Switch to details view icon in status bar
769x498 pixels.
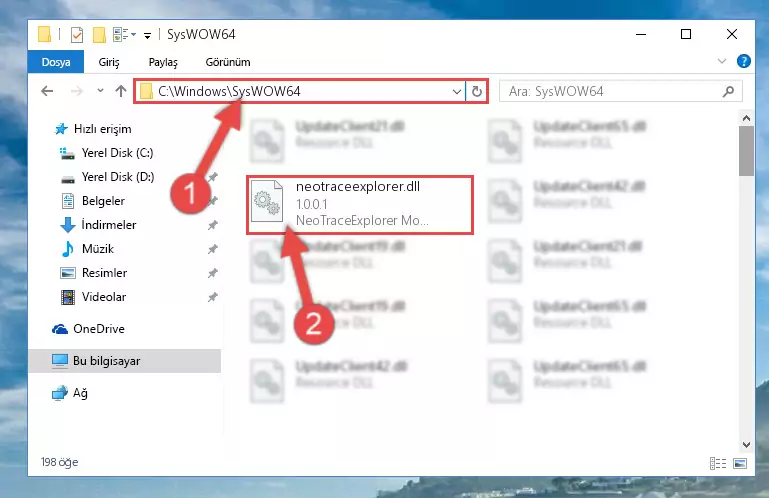(718, 463)
